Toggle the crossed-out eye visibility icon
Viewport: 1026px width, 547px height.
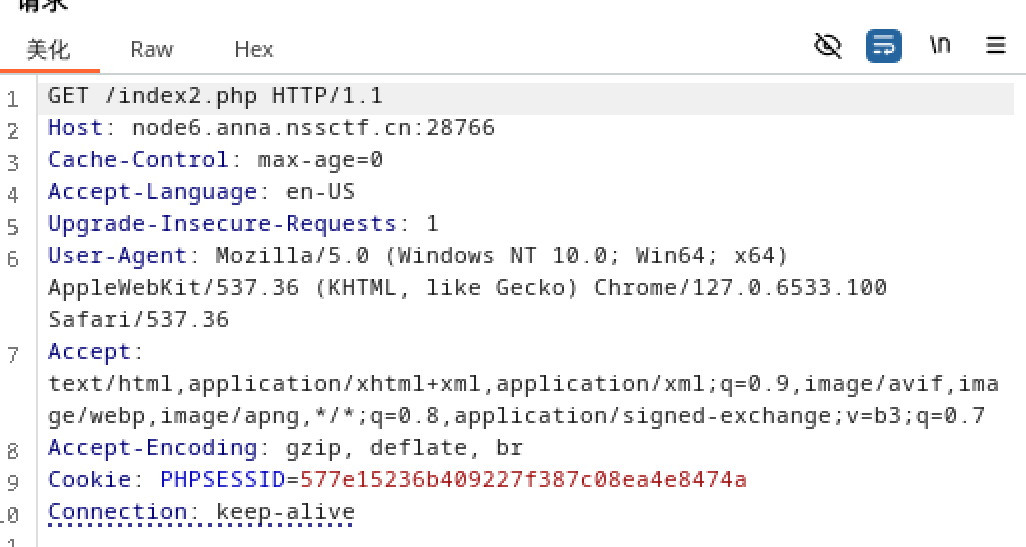[x=828, y=45]
